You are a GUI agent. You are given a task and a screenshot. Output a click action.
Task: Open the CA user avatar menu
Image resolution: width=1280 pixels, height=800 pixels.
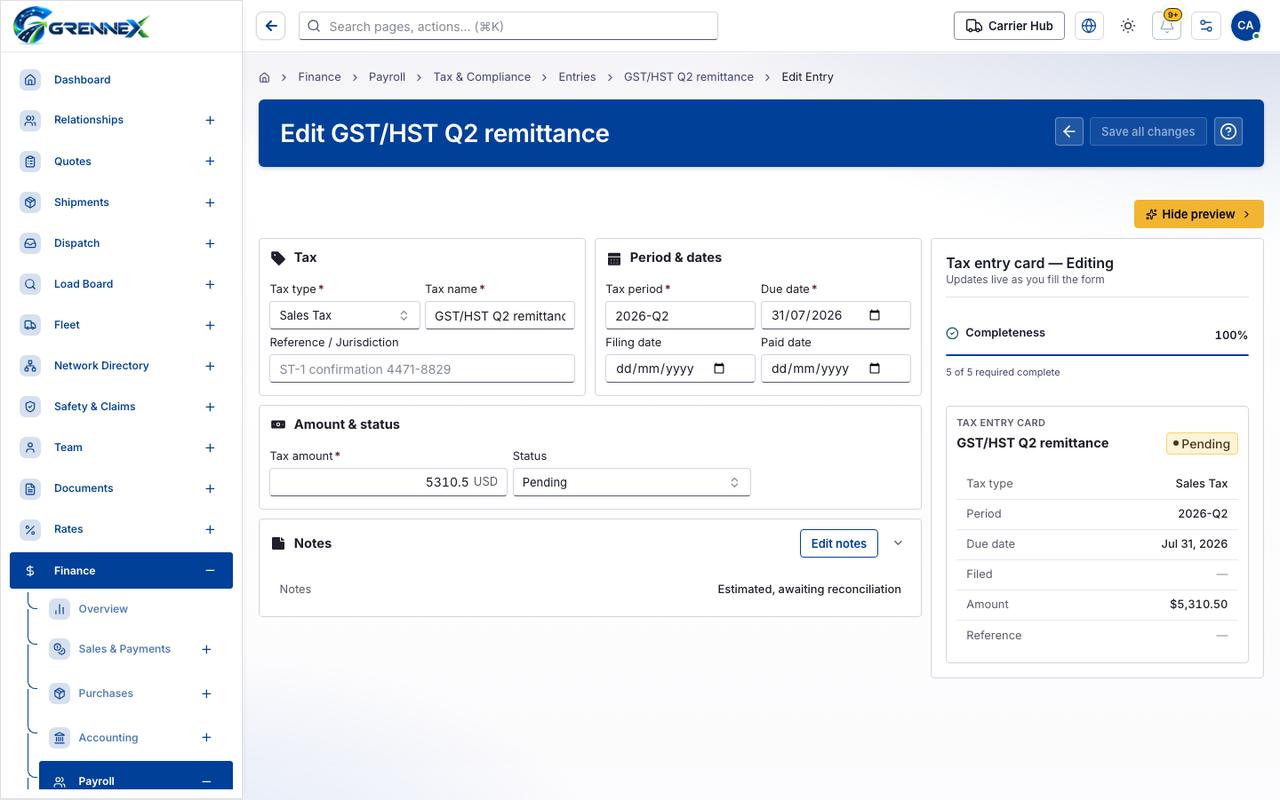pos(1245,26)
